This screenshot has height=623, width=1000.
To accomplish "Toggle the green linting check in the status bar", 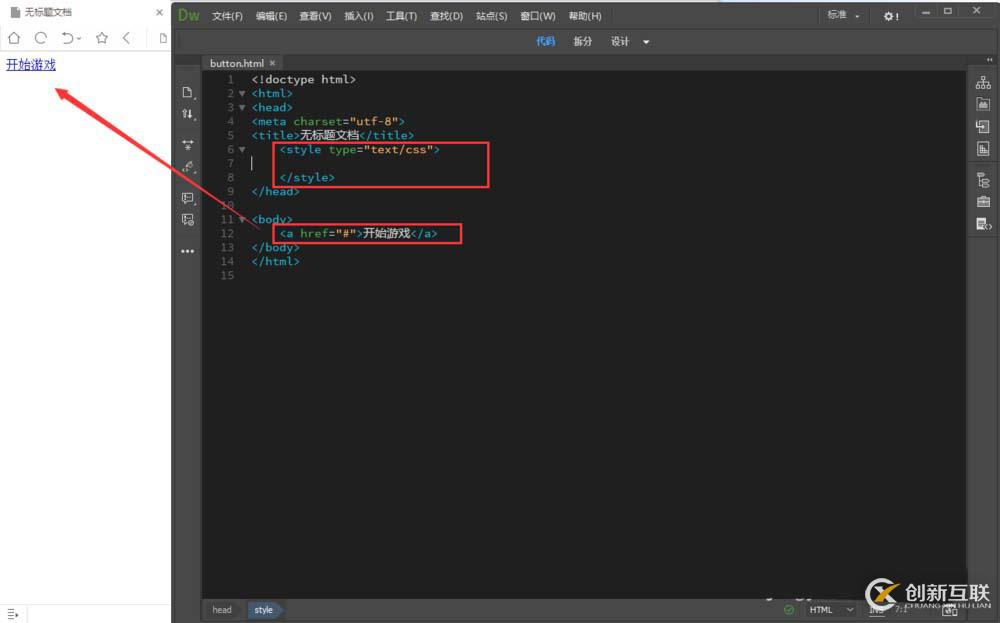I will click(788, 609).
